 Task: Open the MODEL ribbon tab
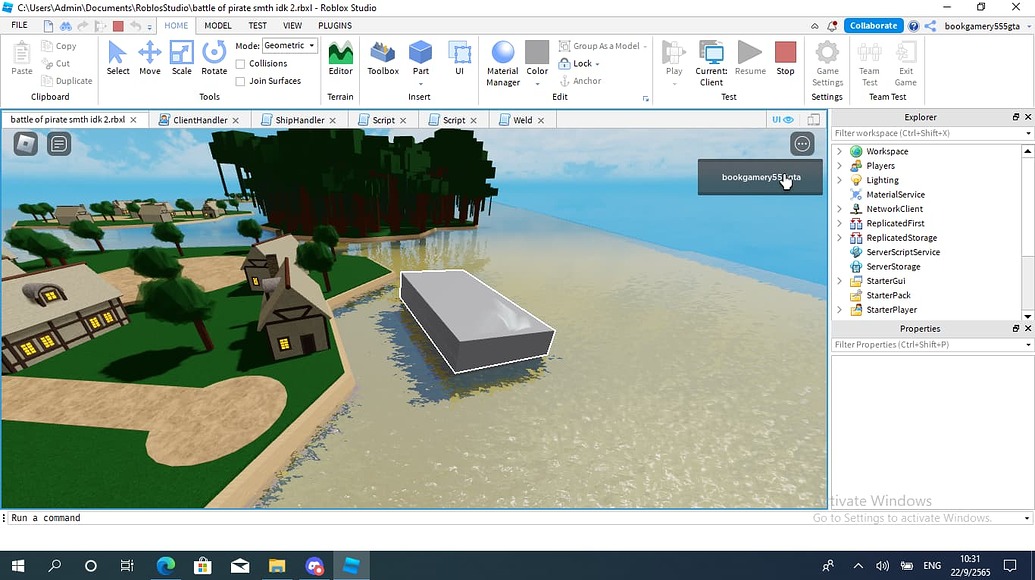click(217, 25)
